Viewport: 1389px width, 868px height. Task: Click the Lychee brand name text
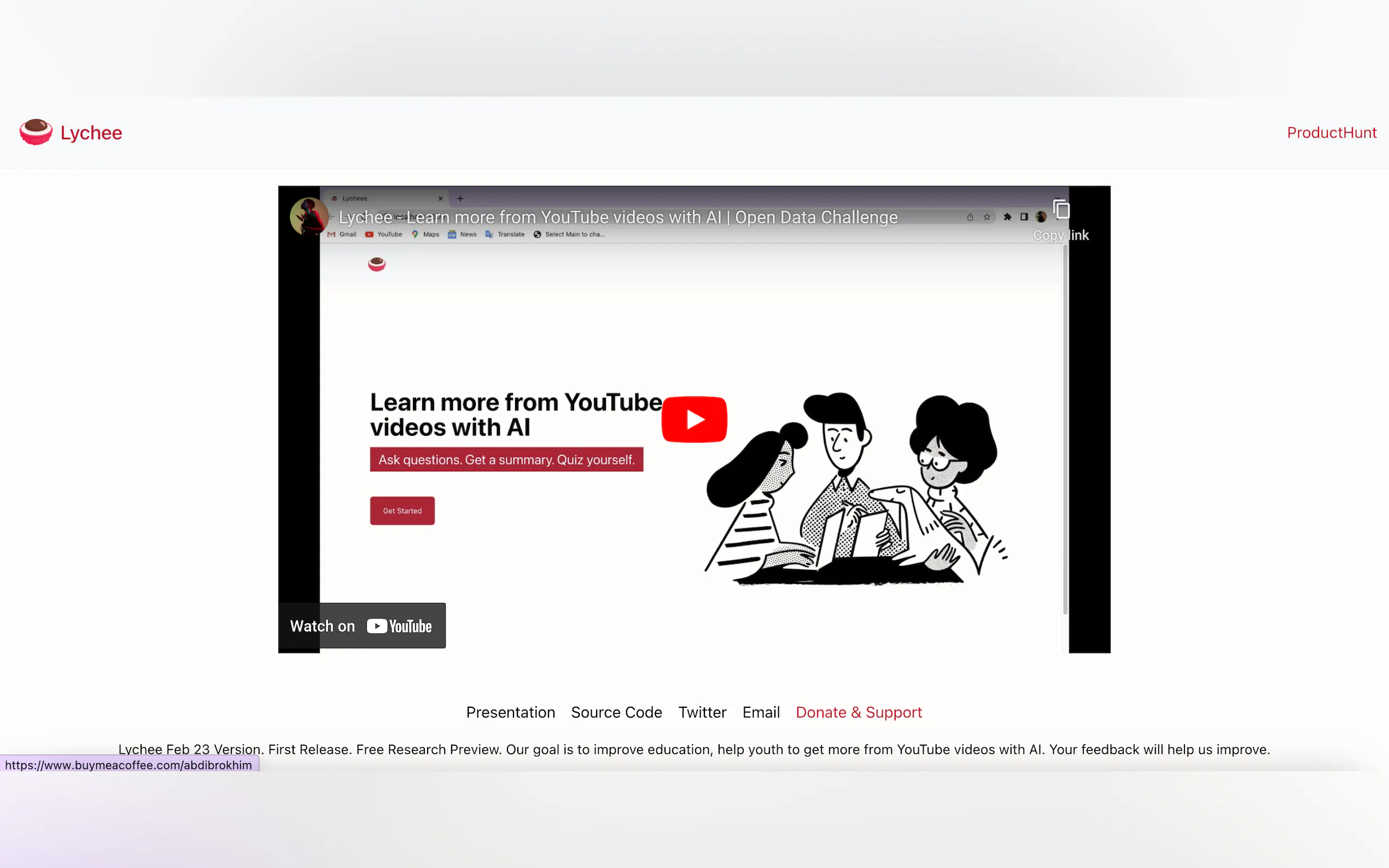[91, 133]
